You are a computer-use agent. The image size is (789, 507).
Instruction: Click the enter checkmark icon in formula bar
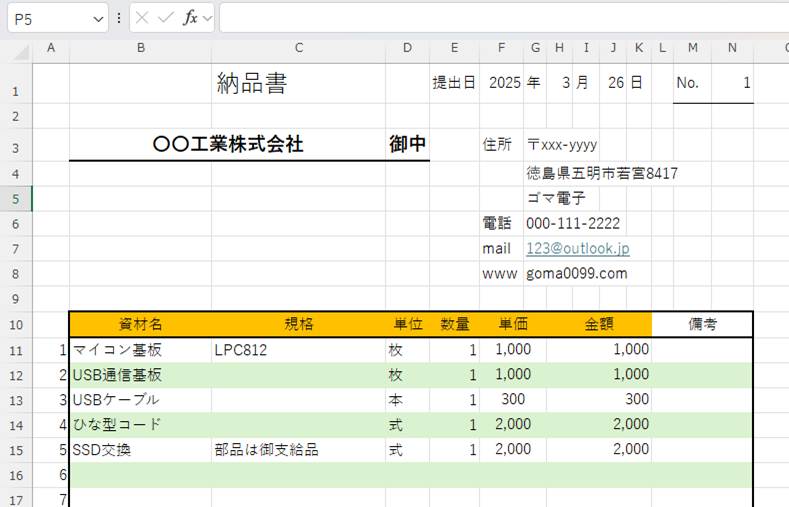tap(166, 18)
